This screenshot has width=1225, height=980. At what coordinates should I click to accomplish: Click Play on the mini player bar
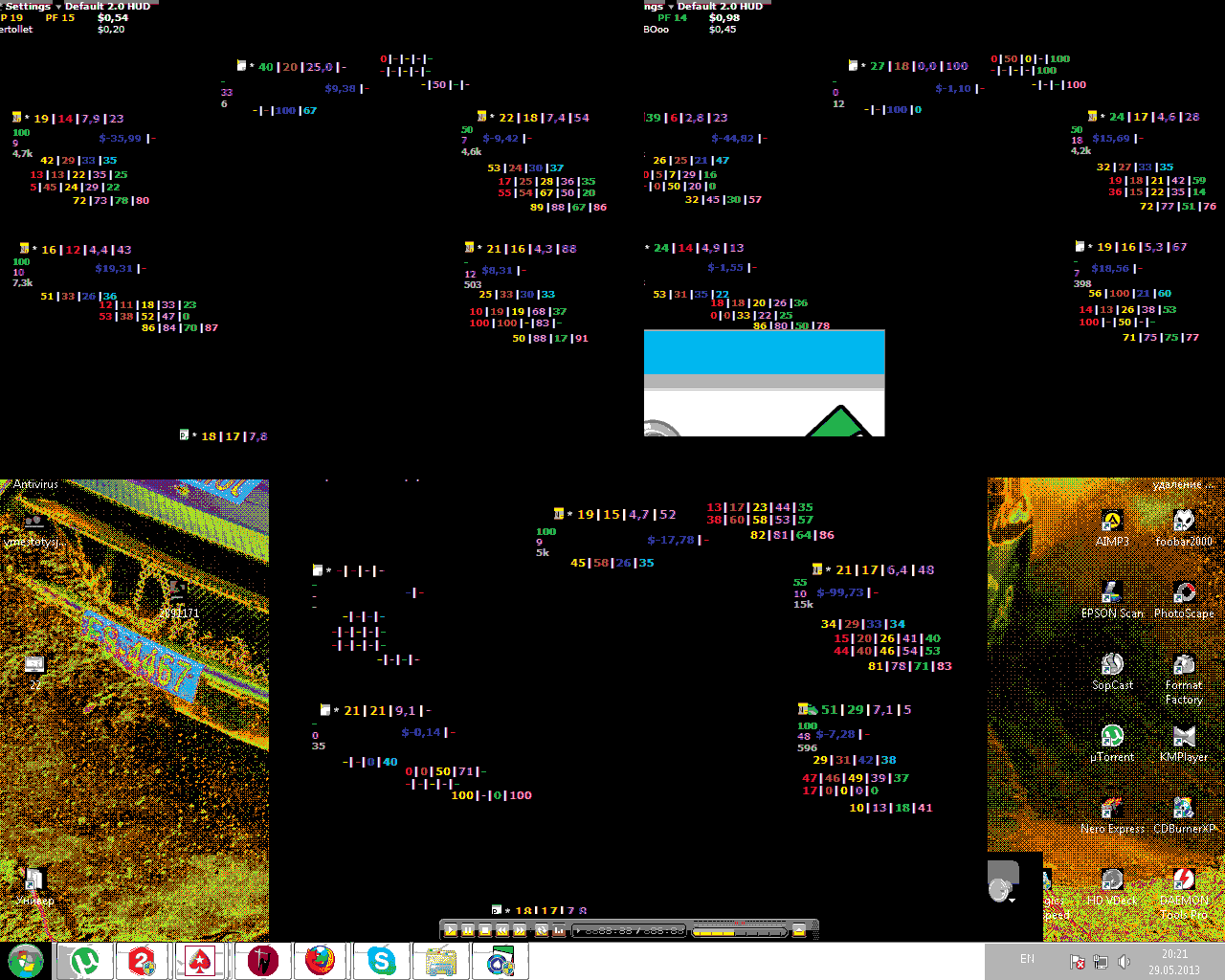point(451,930)
